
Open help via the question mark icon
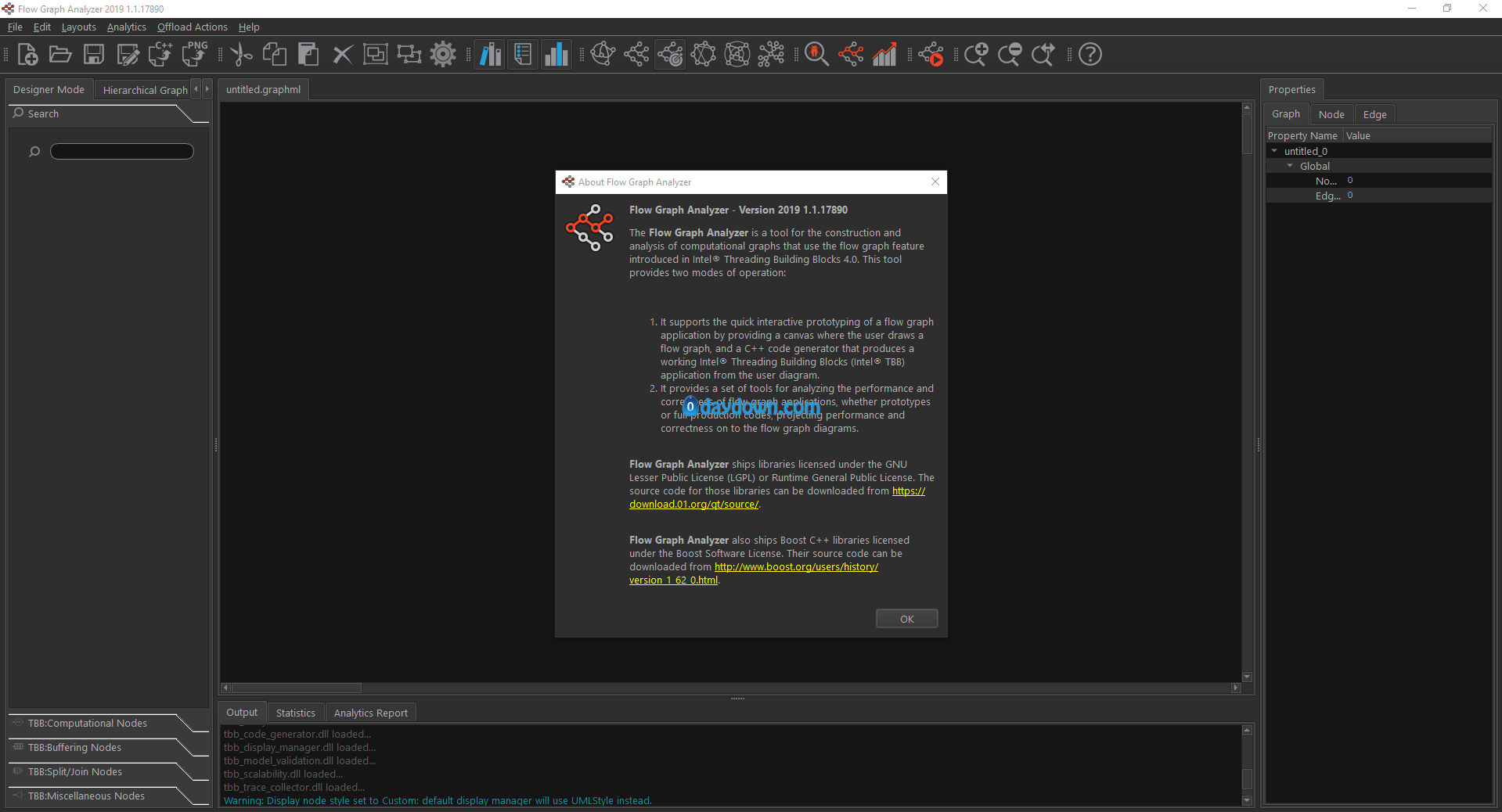click(x=1090, y=55)
